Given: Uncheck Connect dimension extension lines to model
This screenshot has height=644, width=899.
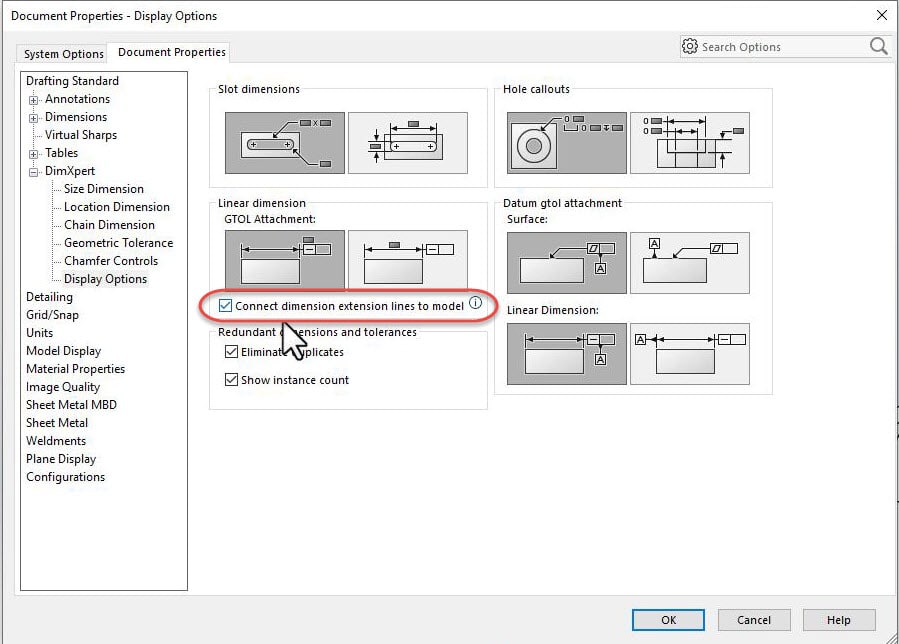Looking at the screenshot, I should pos(226,305).
